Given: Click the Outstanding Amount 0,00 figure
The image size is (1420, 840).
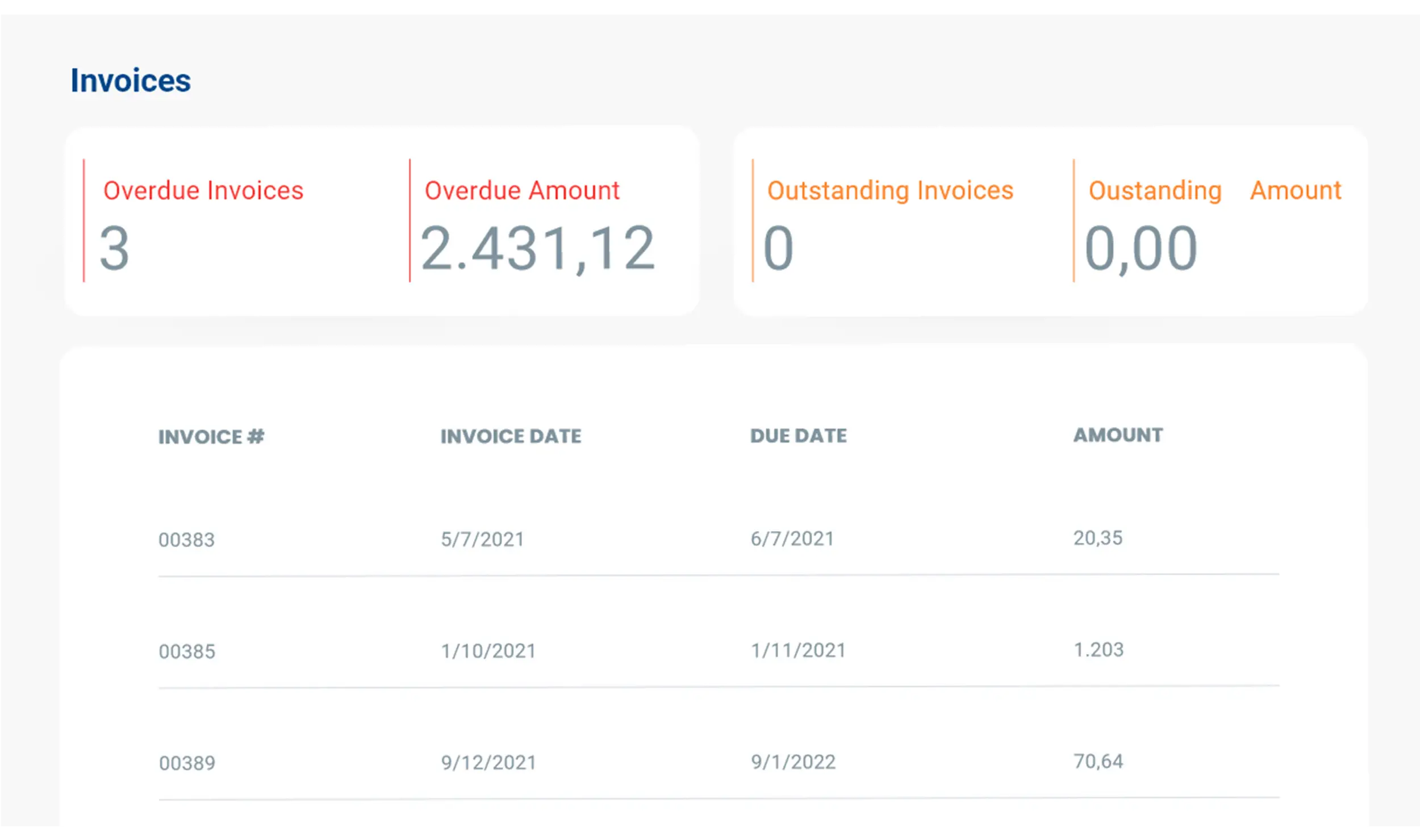Looking at the screenshot, I should pyautogui.click(x=1141, y=248).
